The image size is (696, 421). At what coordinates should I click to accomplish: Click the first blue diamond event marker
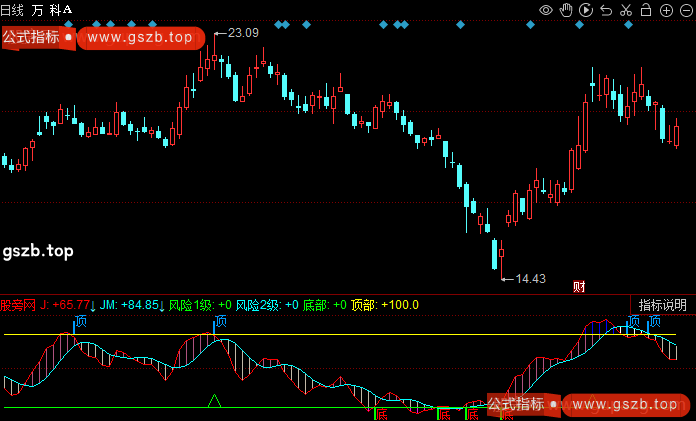click(x=67, y=24)
